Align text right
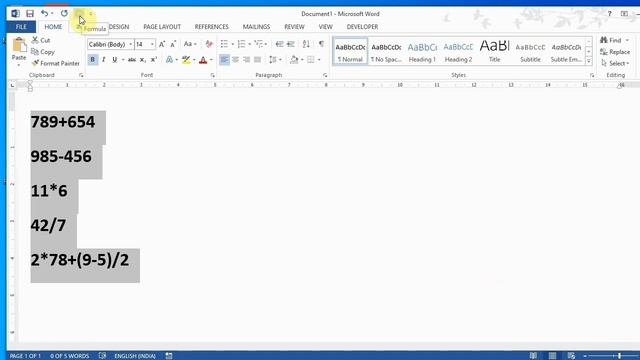This screenshot has width=640, height=360. (247, 60)
